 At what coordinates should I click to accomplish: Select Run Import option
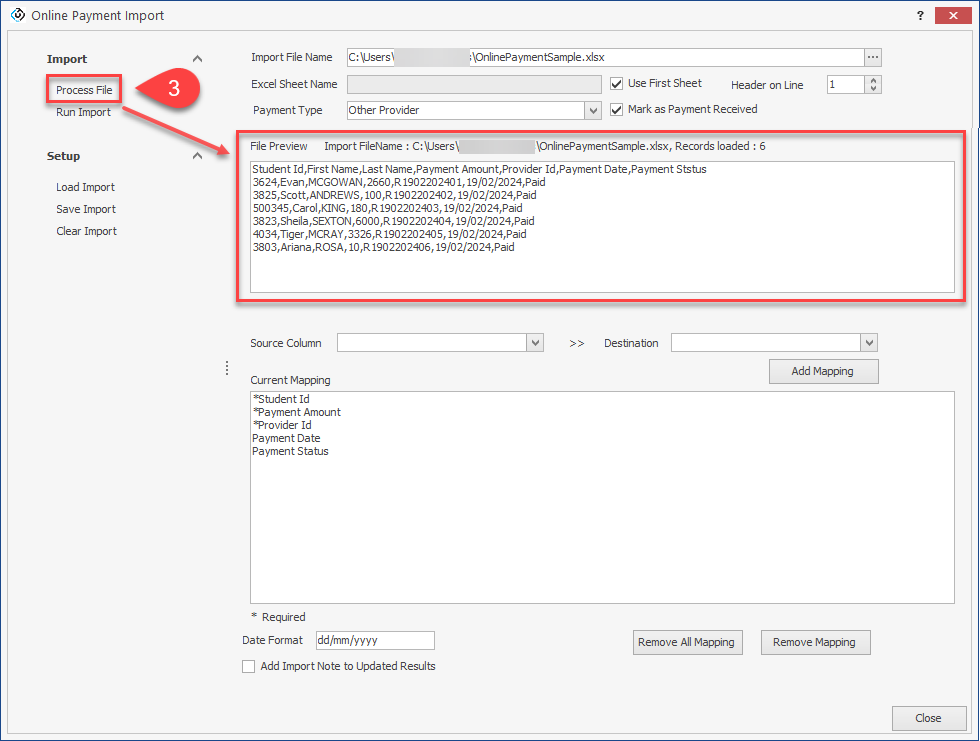[x=83, y=112]
